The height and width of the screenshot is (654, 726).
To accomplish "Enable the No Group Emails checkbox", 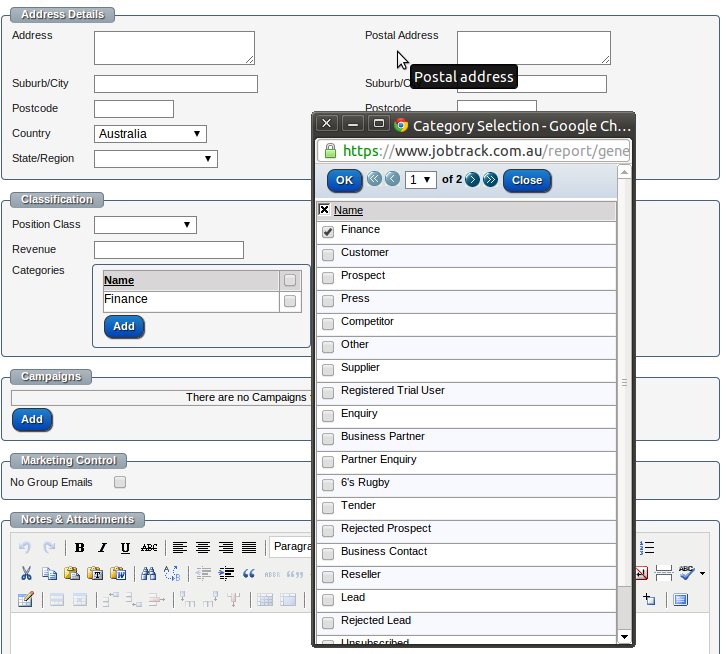I will 120,482.
